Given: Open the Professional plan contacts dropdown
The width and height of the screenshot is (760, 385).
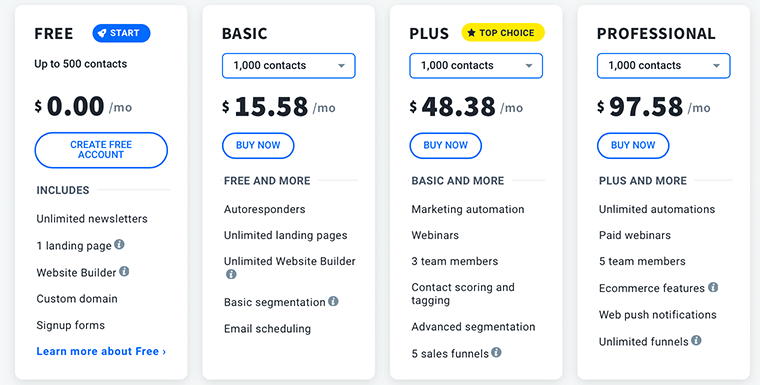Looking at the screenshot, I should point(664,65).
